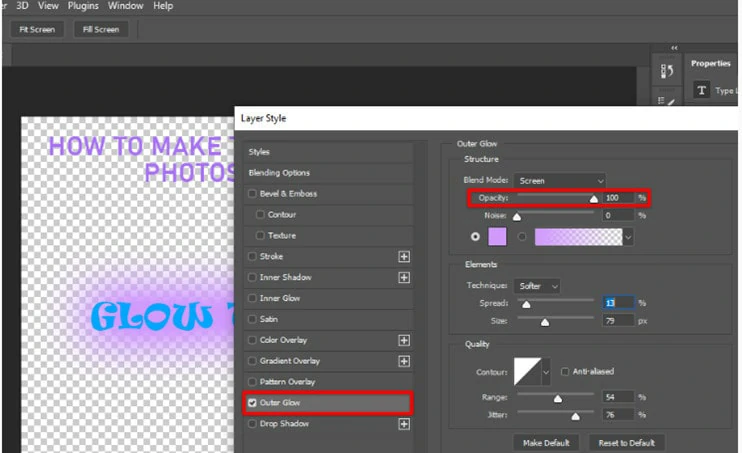
Task: Expand the glow gradient picker arrow
Action: click(x=628, y=237)
